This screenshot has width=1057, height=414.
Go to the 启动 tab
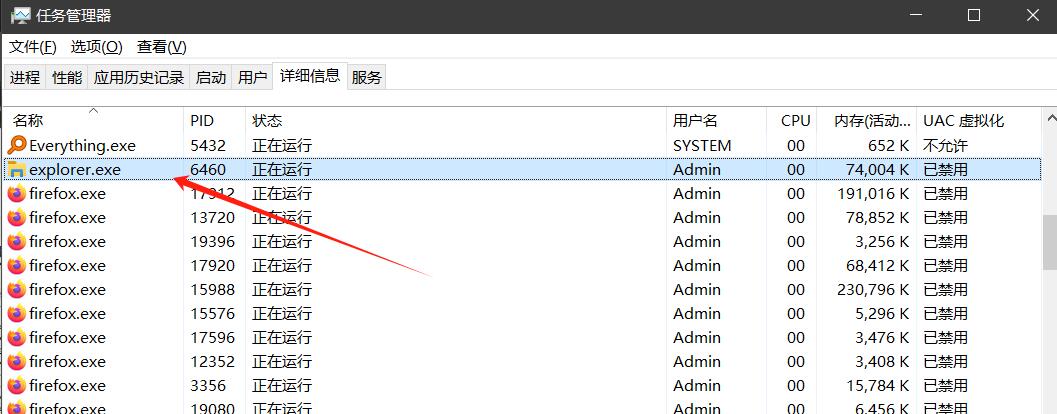click(x=211, y=78)
